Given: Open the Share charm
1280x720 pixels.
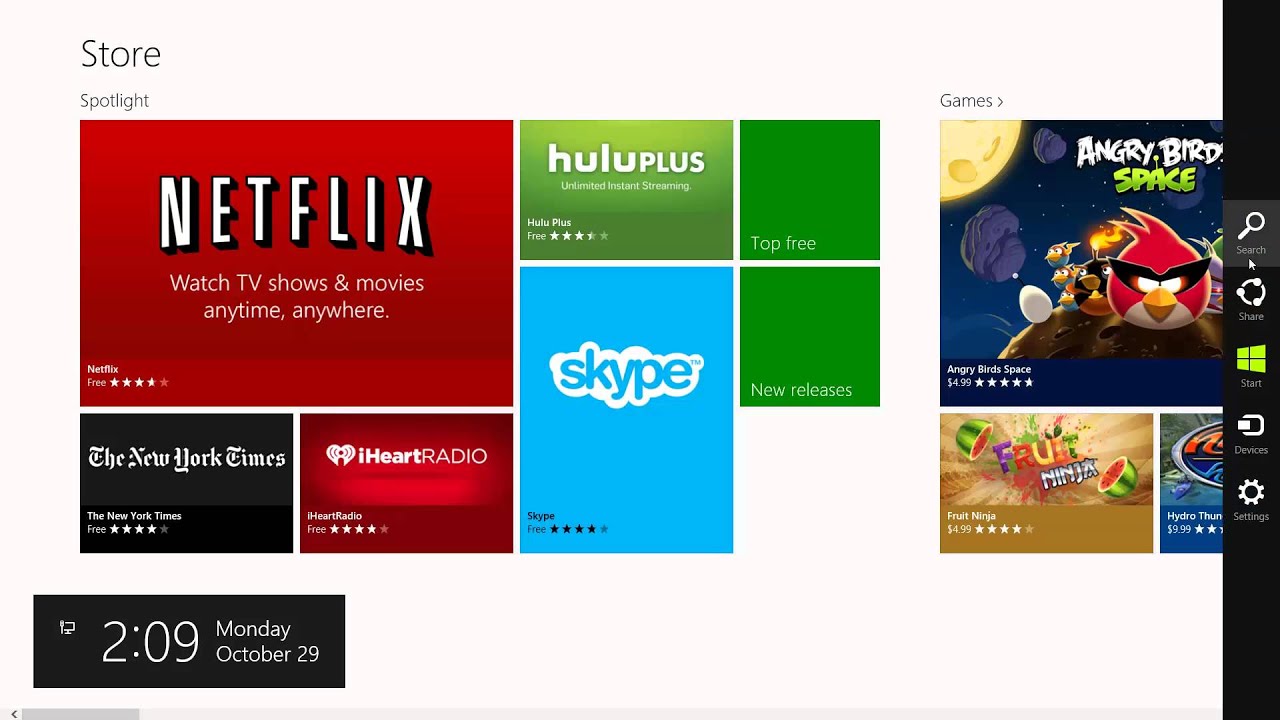Looking at the screenshot, I should (x=1251, y=301).
